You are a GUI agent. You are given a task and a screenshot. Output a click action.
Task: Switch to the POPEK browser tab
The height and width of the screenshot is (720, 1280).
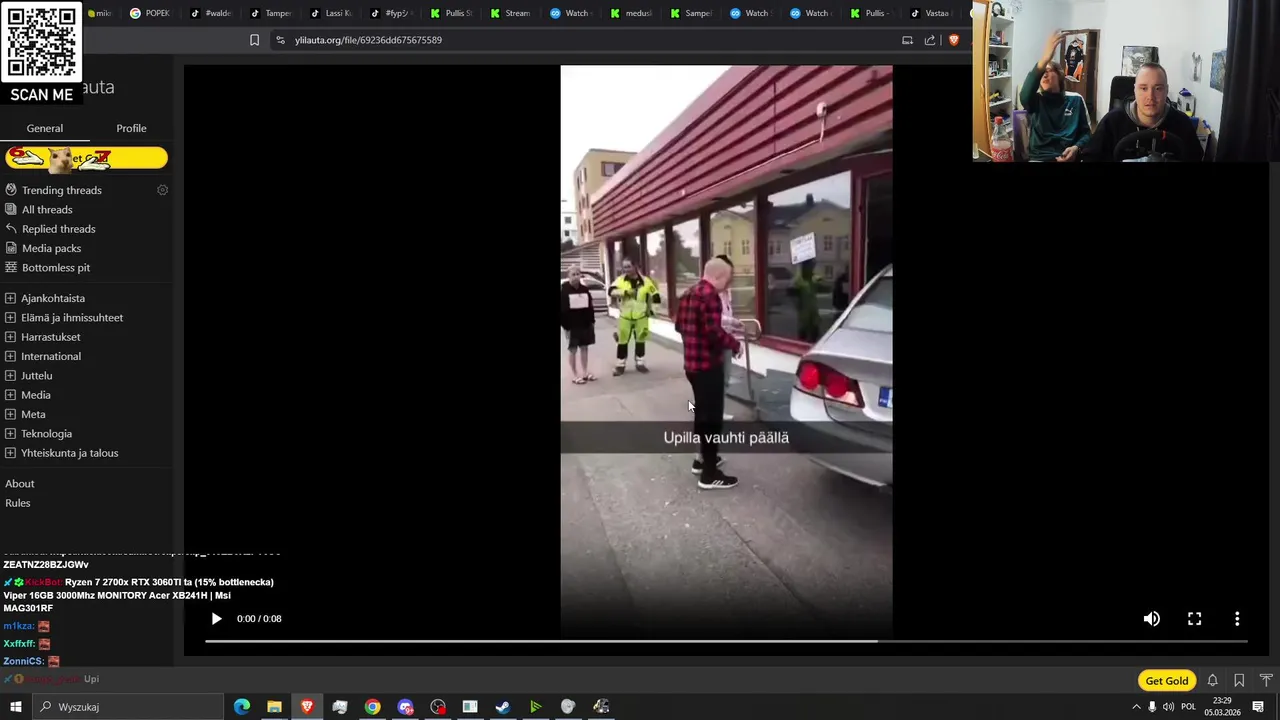coord(152,13)
